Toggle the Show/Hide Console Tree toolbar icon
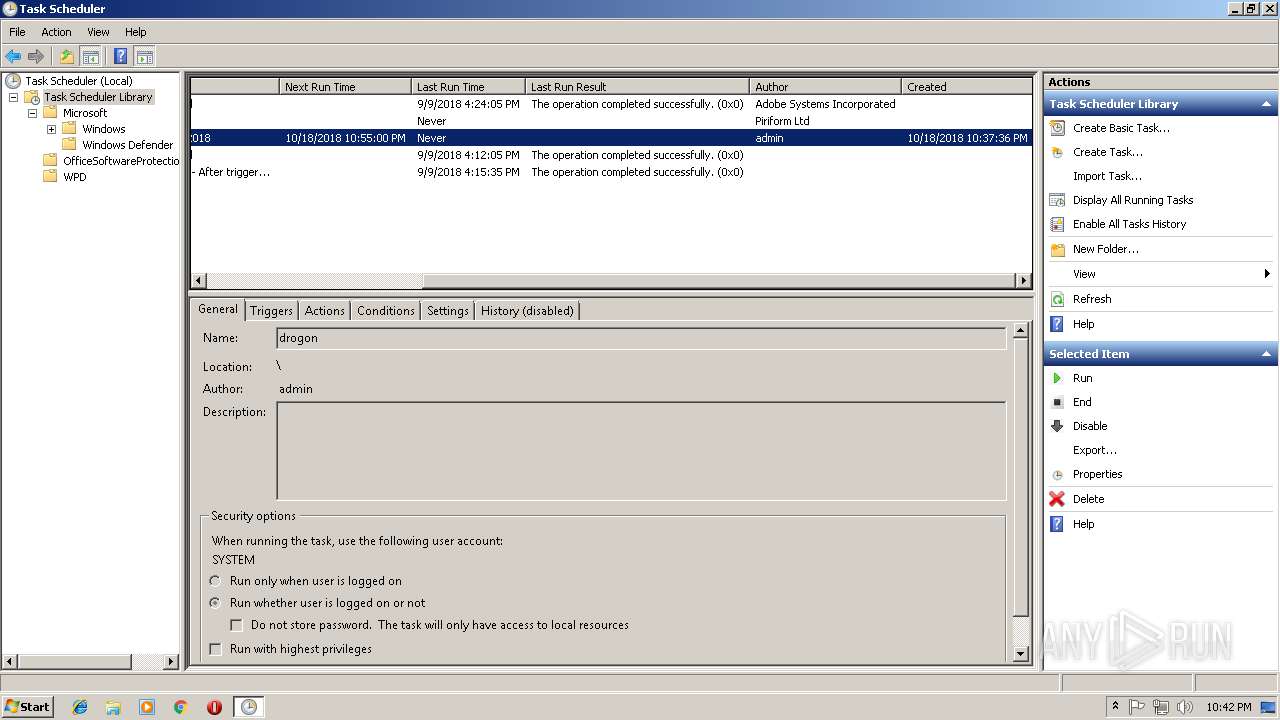 tap(90, 57)
